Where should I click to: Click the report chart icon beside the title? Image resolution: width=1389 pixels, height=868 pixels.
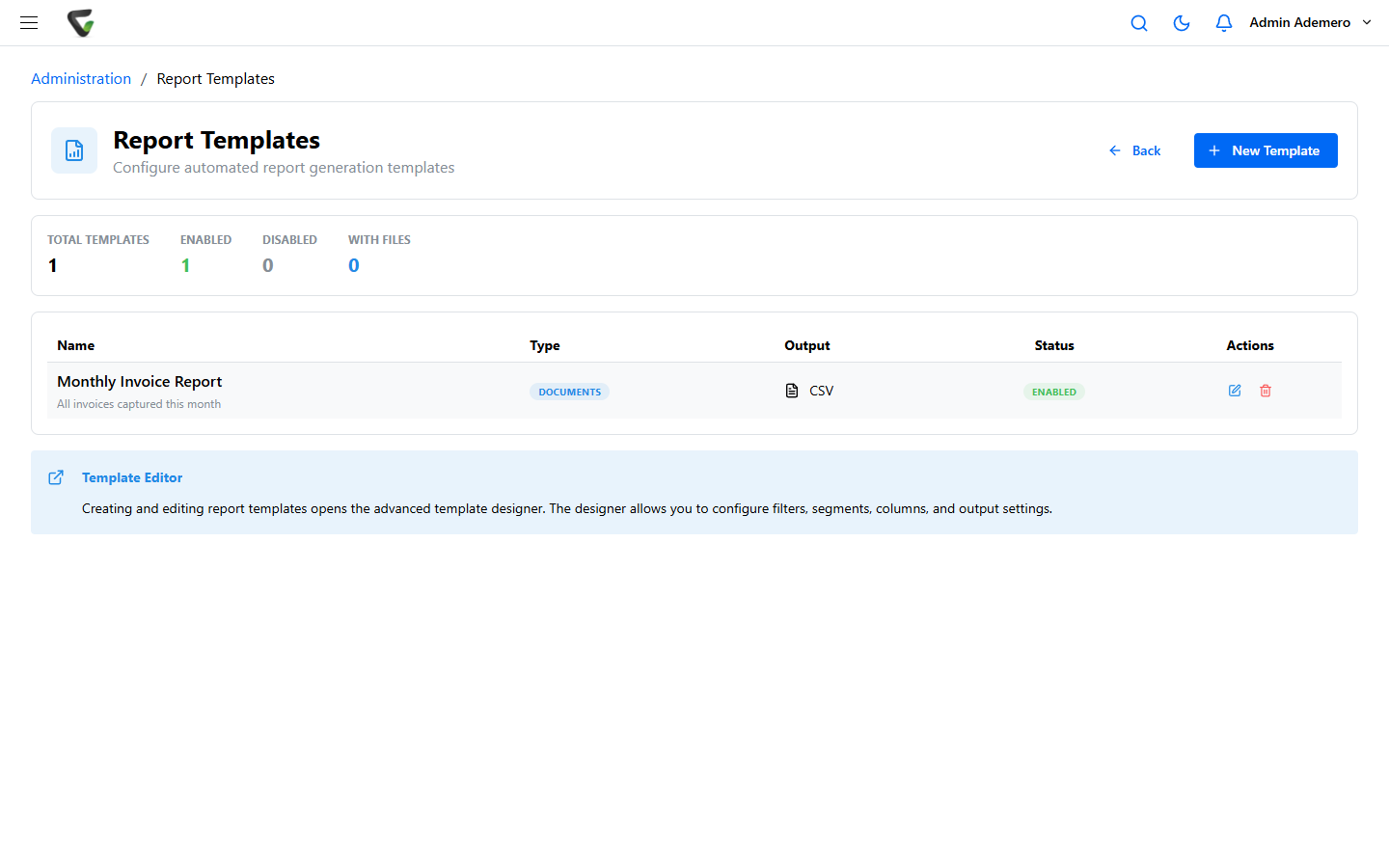coord(74,150)
